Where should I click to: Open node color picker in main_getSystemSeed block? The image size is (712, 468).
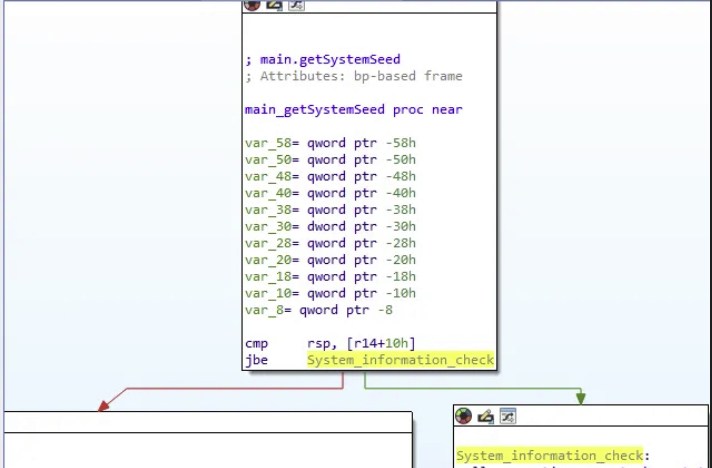click(x=252, y=4)
